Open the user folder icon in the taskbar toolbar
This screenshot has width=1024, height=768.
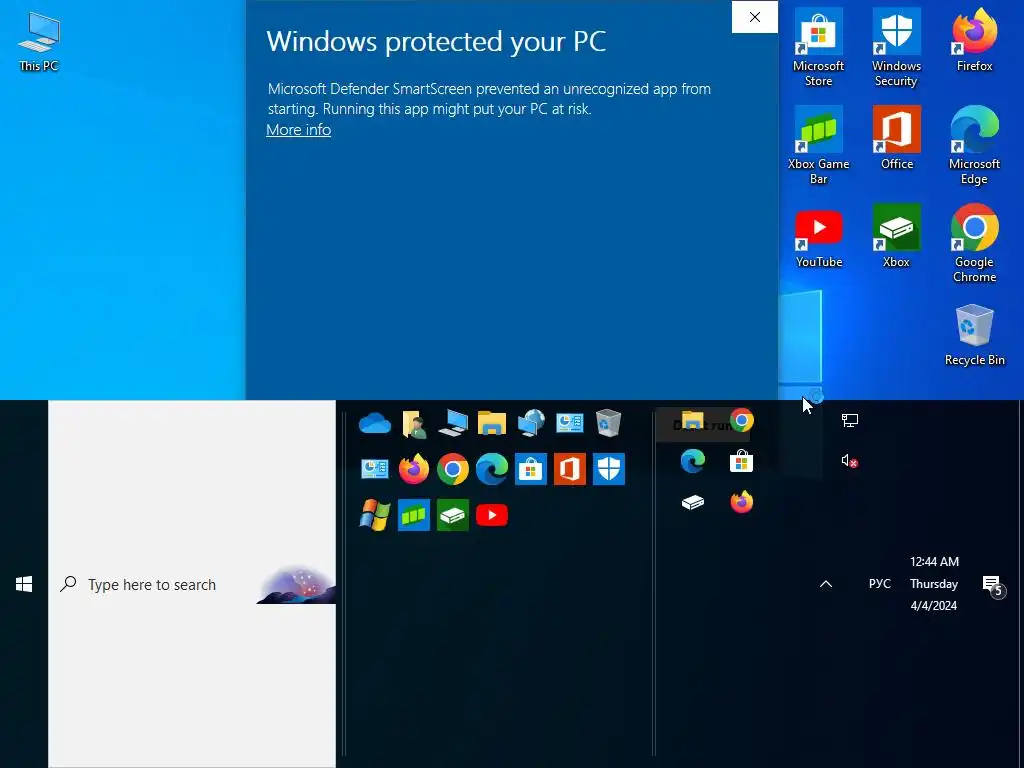(x=414, y=423)
